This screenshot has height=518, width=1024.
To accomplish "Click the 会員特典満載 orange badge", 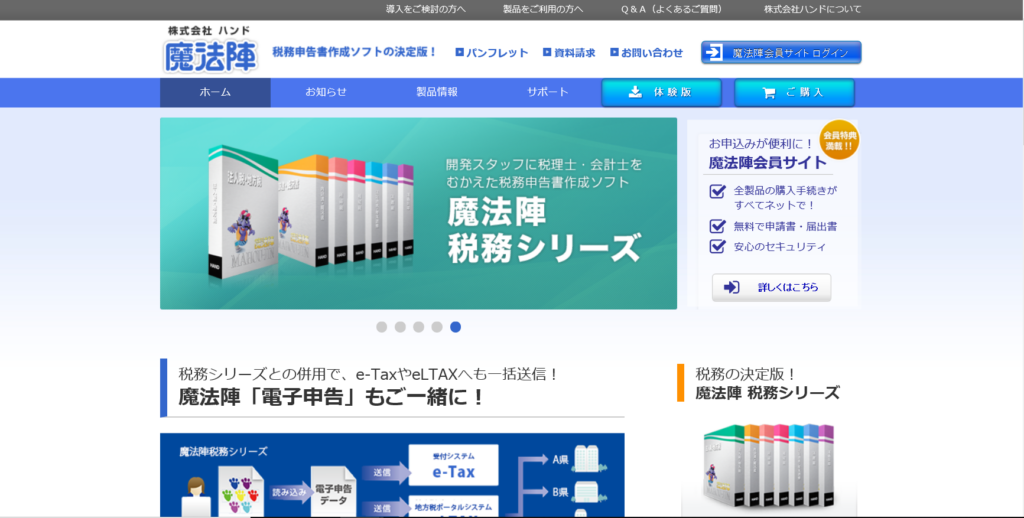I will point(839,140).
